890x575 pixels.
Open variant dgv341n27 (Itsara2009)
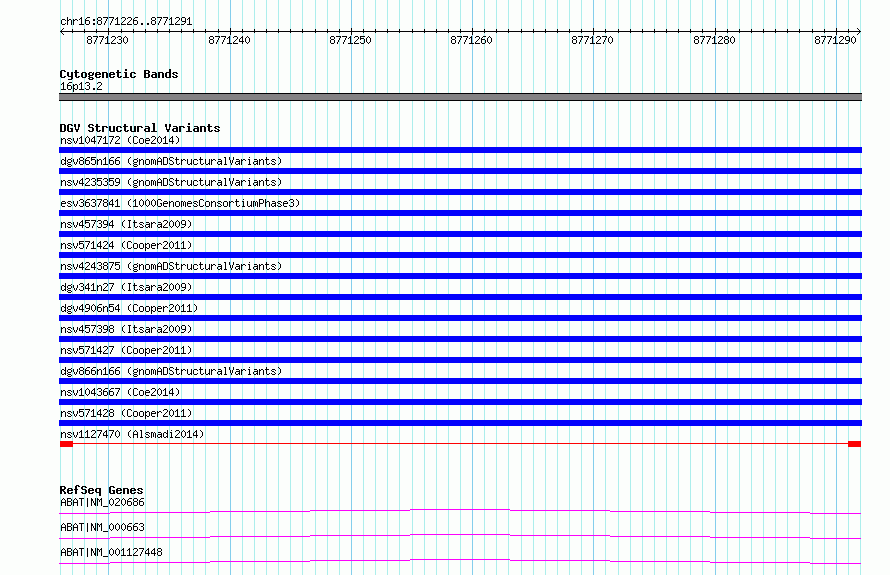(x=126, y=287)
